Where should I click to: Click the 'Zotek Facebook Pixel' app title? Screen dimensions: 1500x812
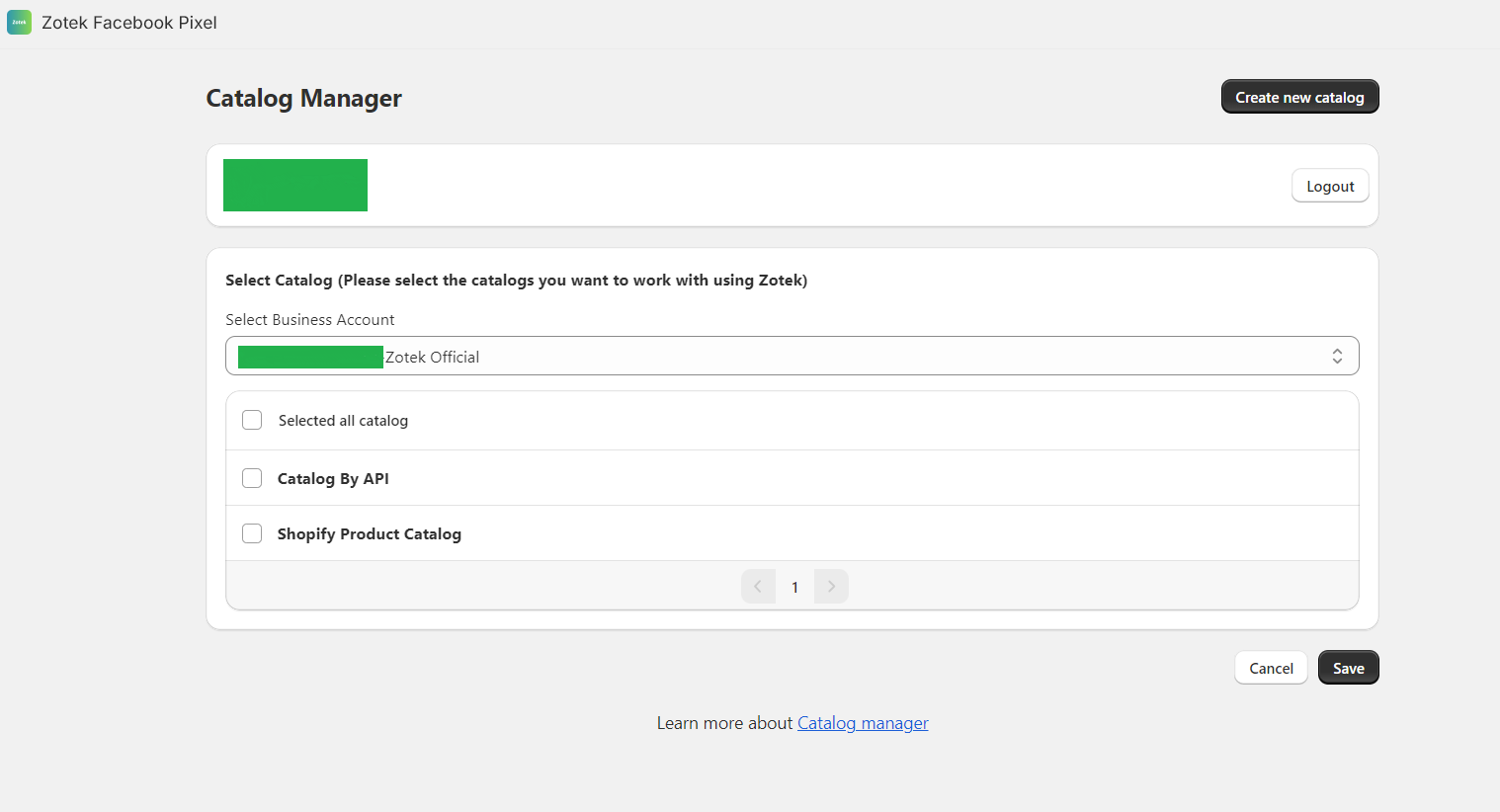point(128,23)
